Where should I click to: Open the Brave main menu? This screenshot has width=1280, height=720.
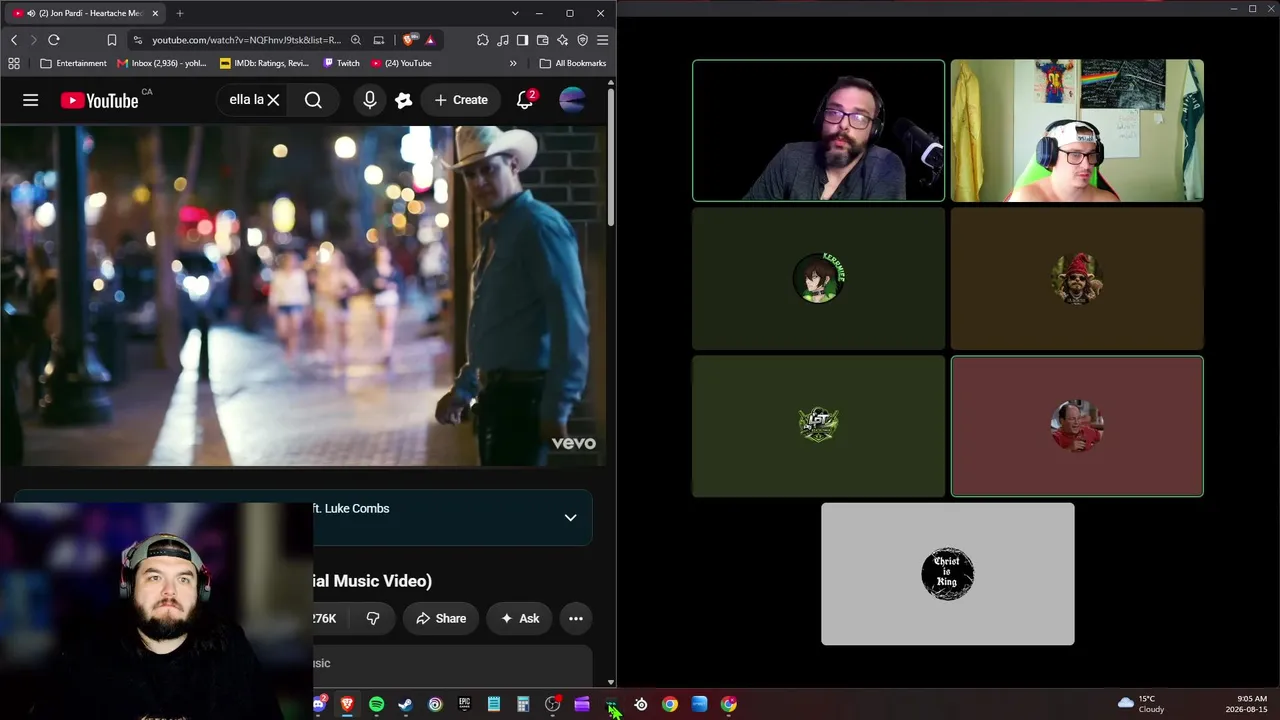602,40
